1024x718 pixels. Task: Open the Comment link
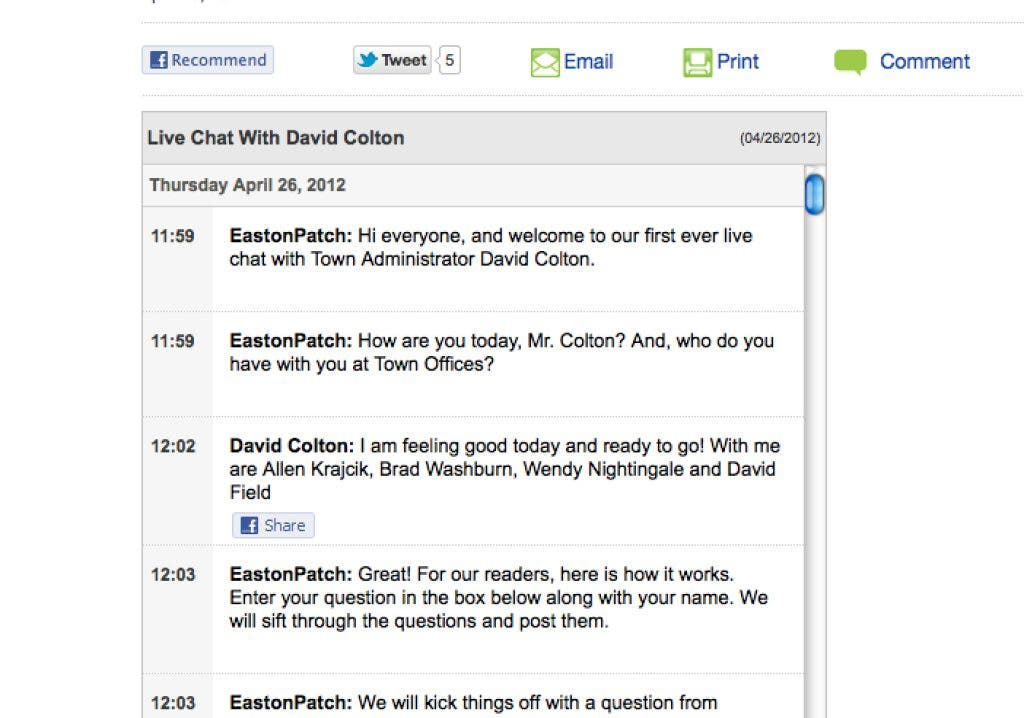click(x=924, y=62)
